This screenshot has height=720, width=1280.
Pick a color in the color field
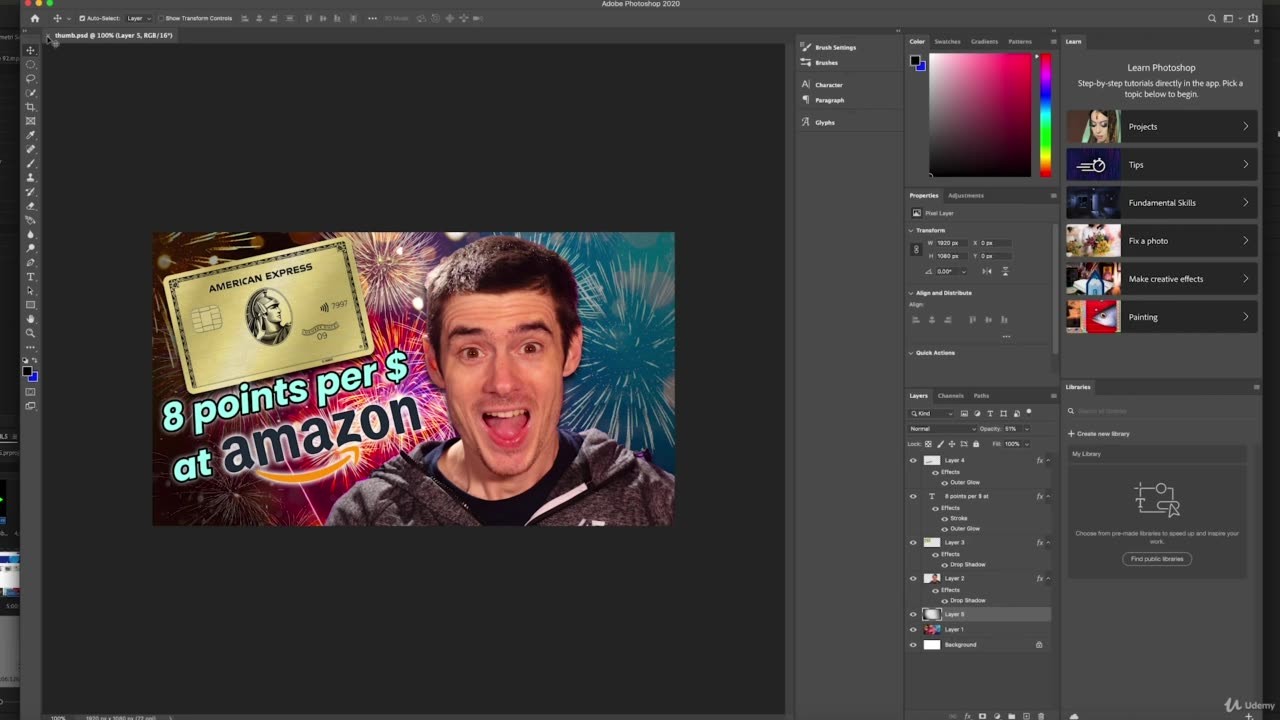tap(980, 115)
